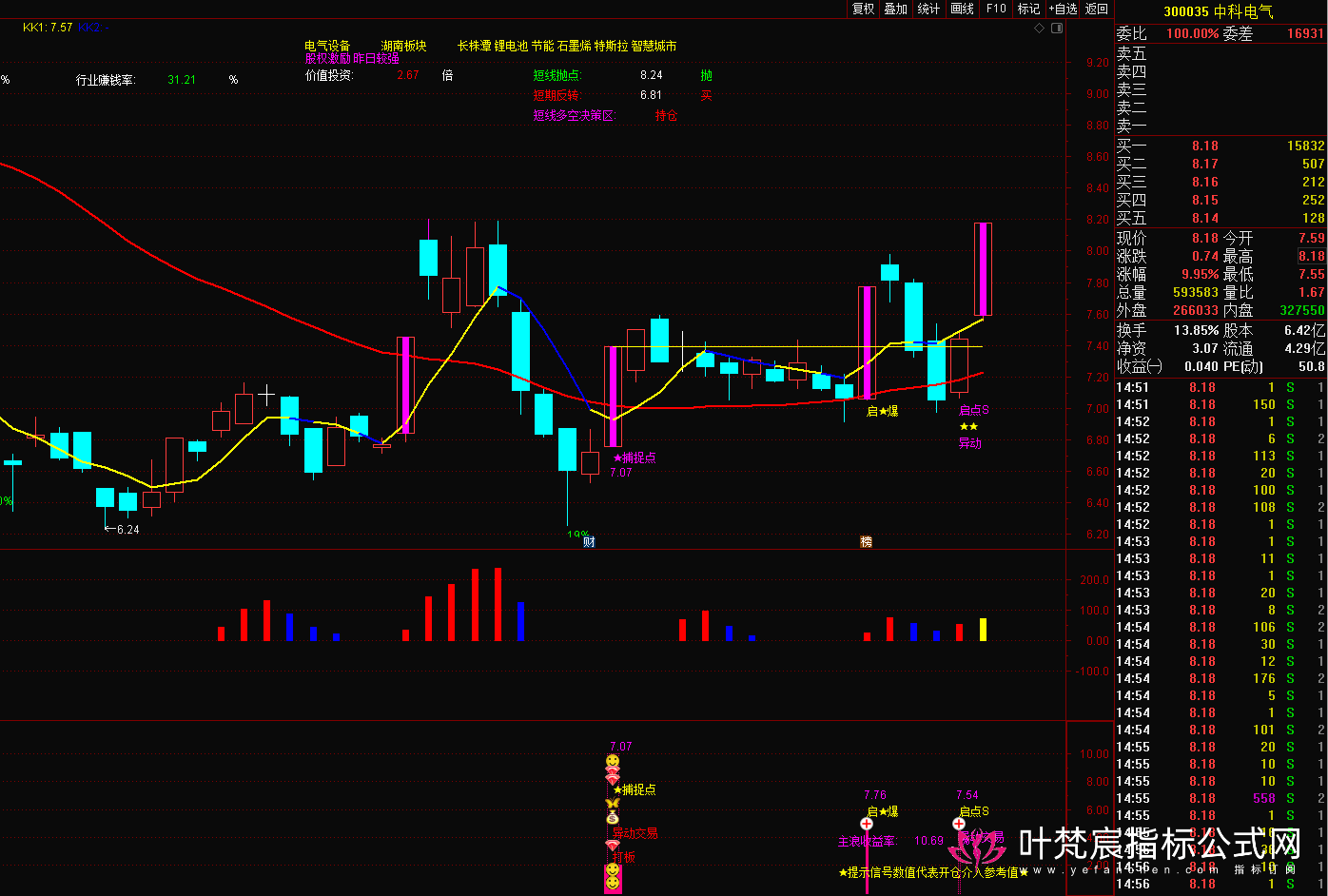
Task: Click the butterfly icon in indicator panel
Action: click(613, 804)
